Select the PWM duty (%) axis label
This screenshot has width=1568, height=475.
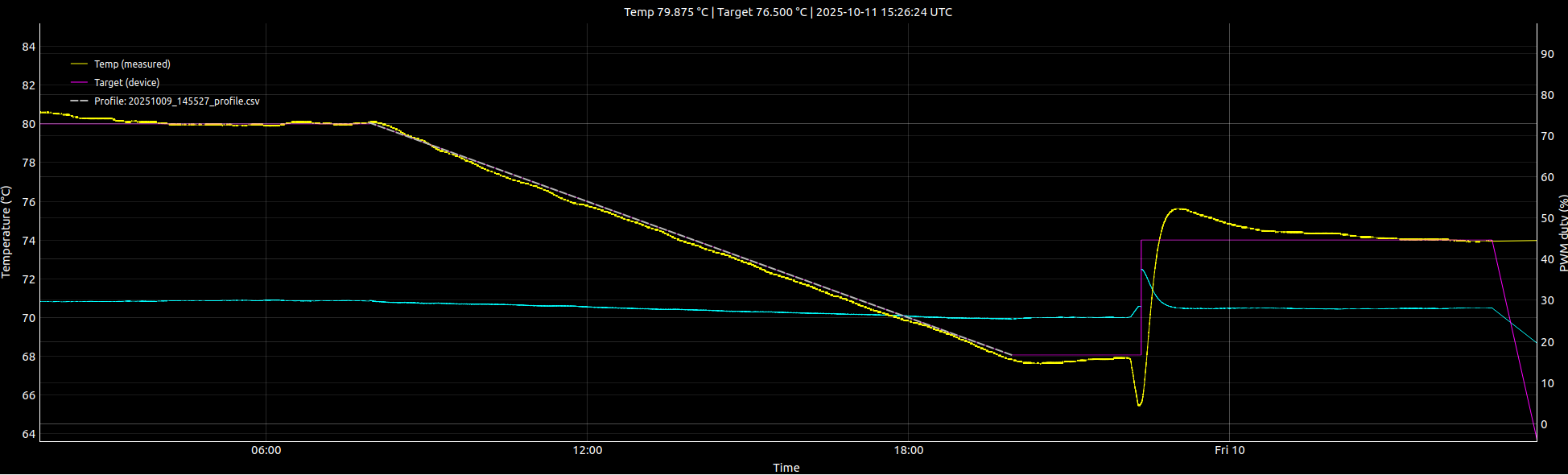point(1562,233)
